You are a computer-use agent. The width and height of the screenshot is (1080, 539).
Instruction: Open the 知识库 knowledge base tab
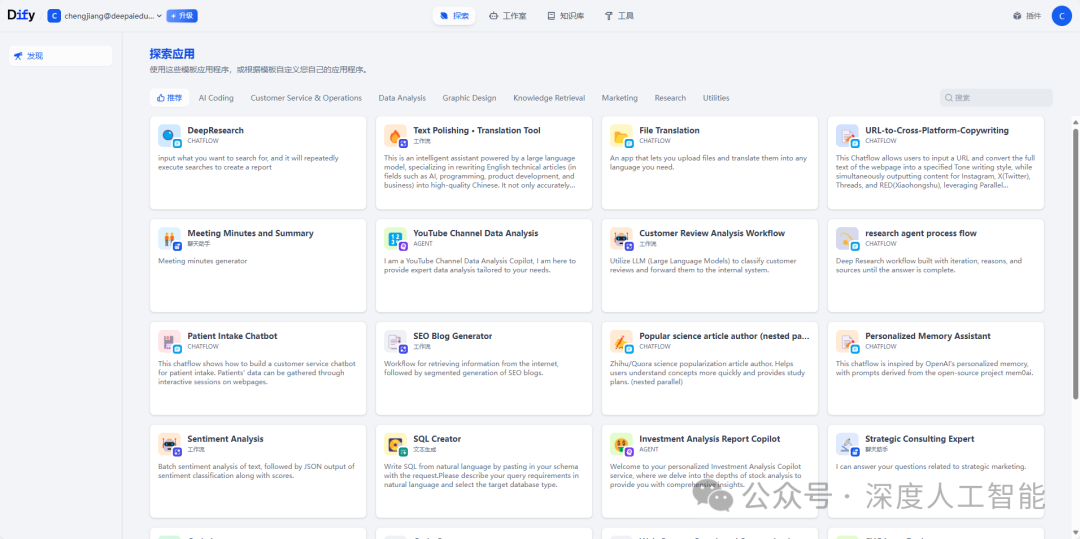tap(565, 16)
